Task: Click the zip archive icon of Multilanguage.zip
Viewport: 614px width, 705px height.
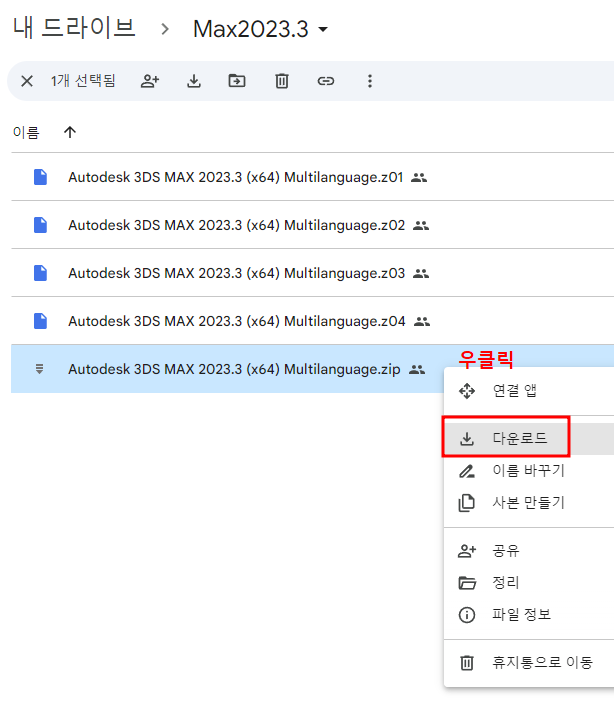Action: point(40,369)
